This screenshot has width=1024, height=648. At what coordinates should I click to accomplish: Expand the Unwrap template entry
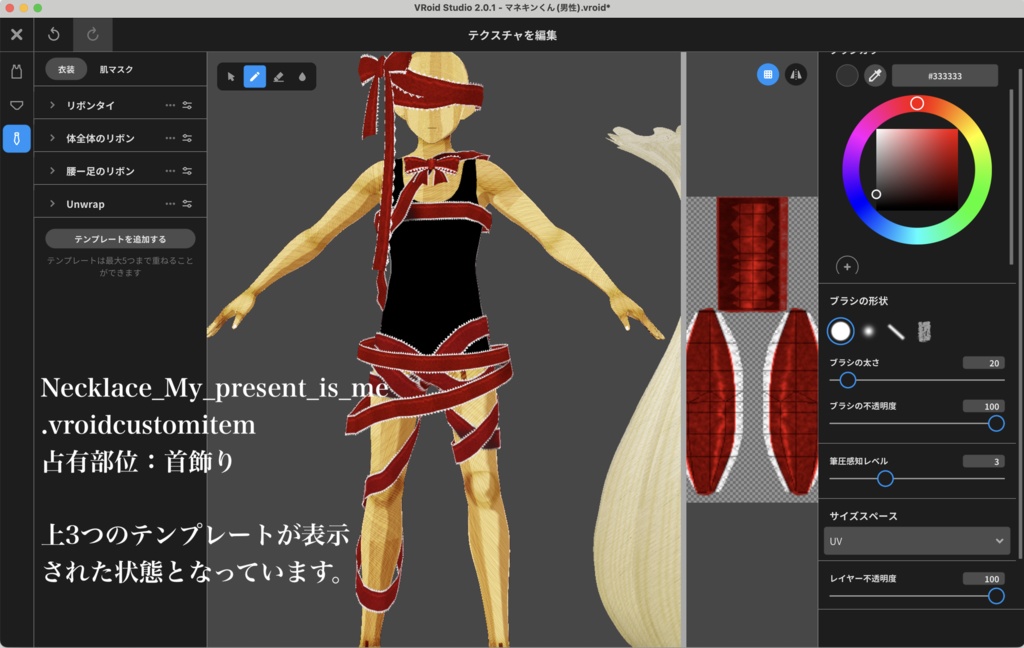(x=53, y=203)
